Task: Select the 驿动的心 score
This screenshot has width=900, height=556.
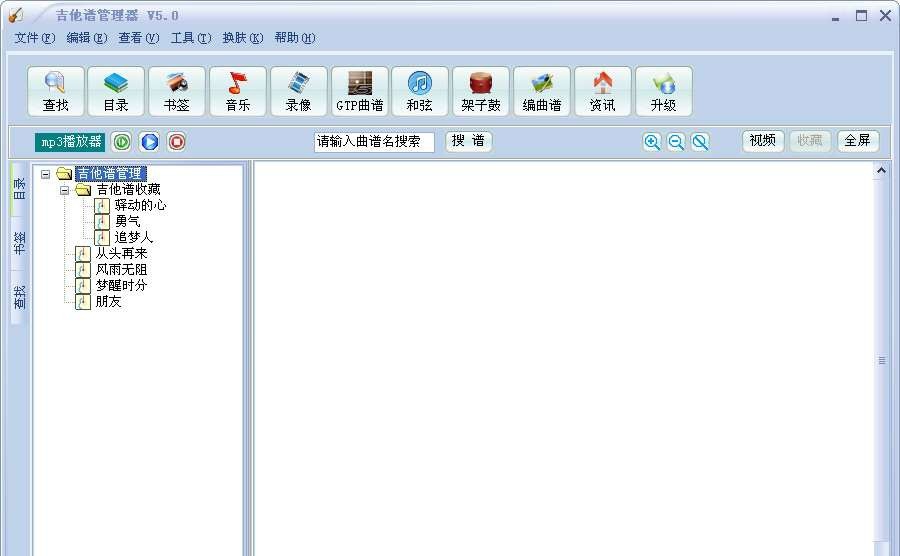Action: 140,205
